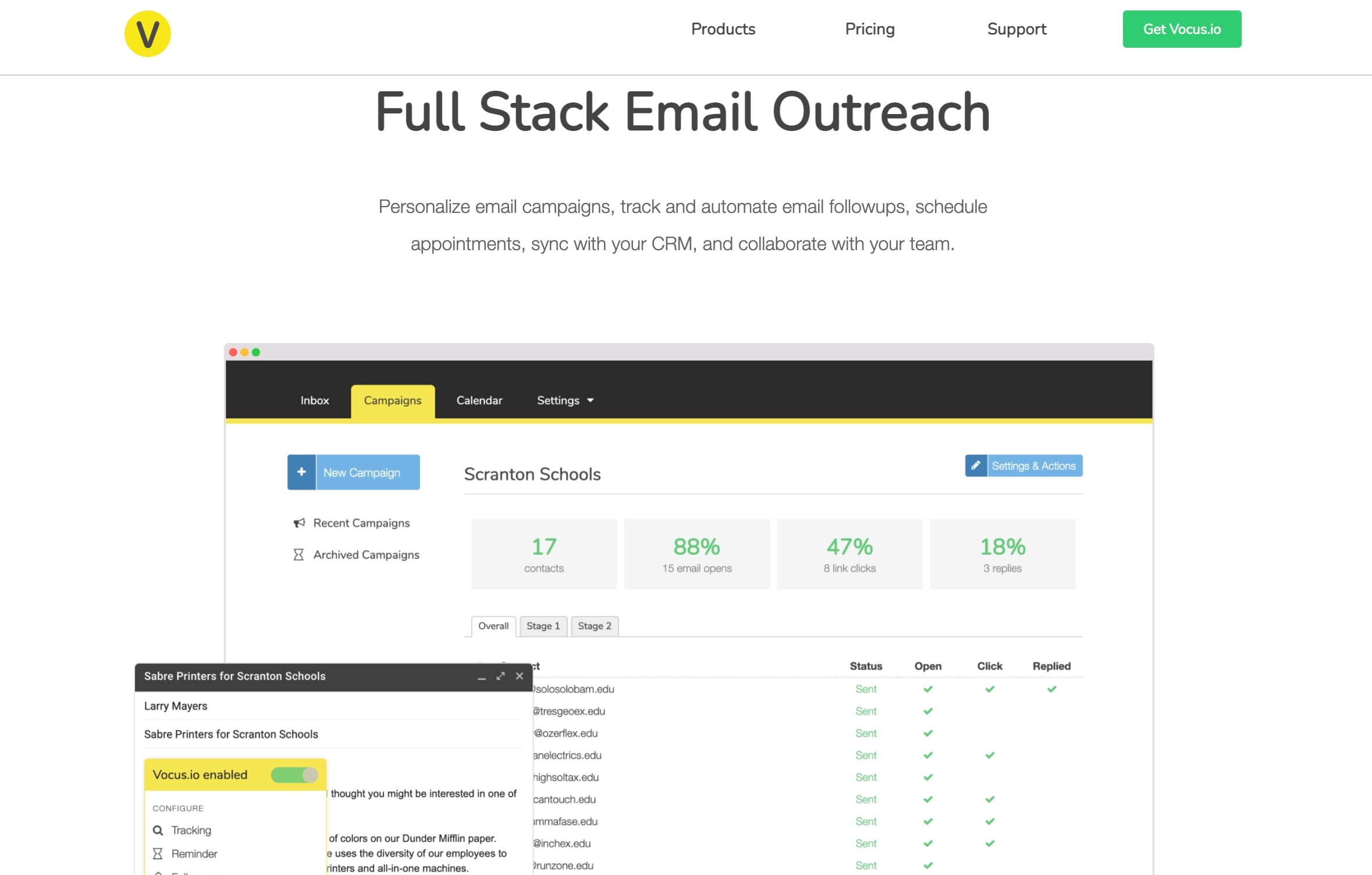Expand the Stage 2 tab view
This screenshot has width=1372, height=875.
(594, 625)
